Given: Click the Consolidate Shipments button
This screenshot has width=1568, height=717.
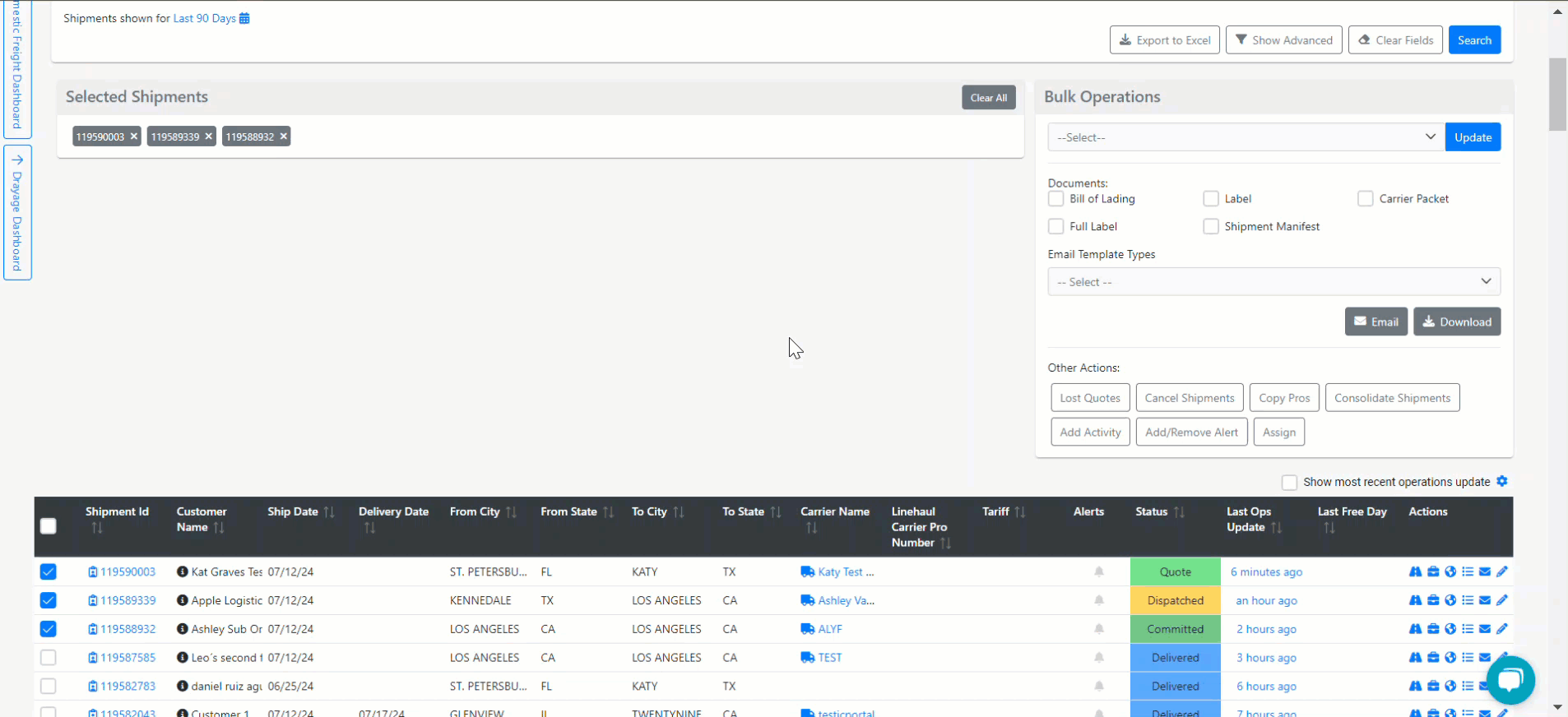Looking at the screenshot, I should 1392,398.
